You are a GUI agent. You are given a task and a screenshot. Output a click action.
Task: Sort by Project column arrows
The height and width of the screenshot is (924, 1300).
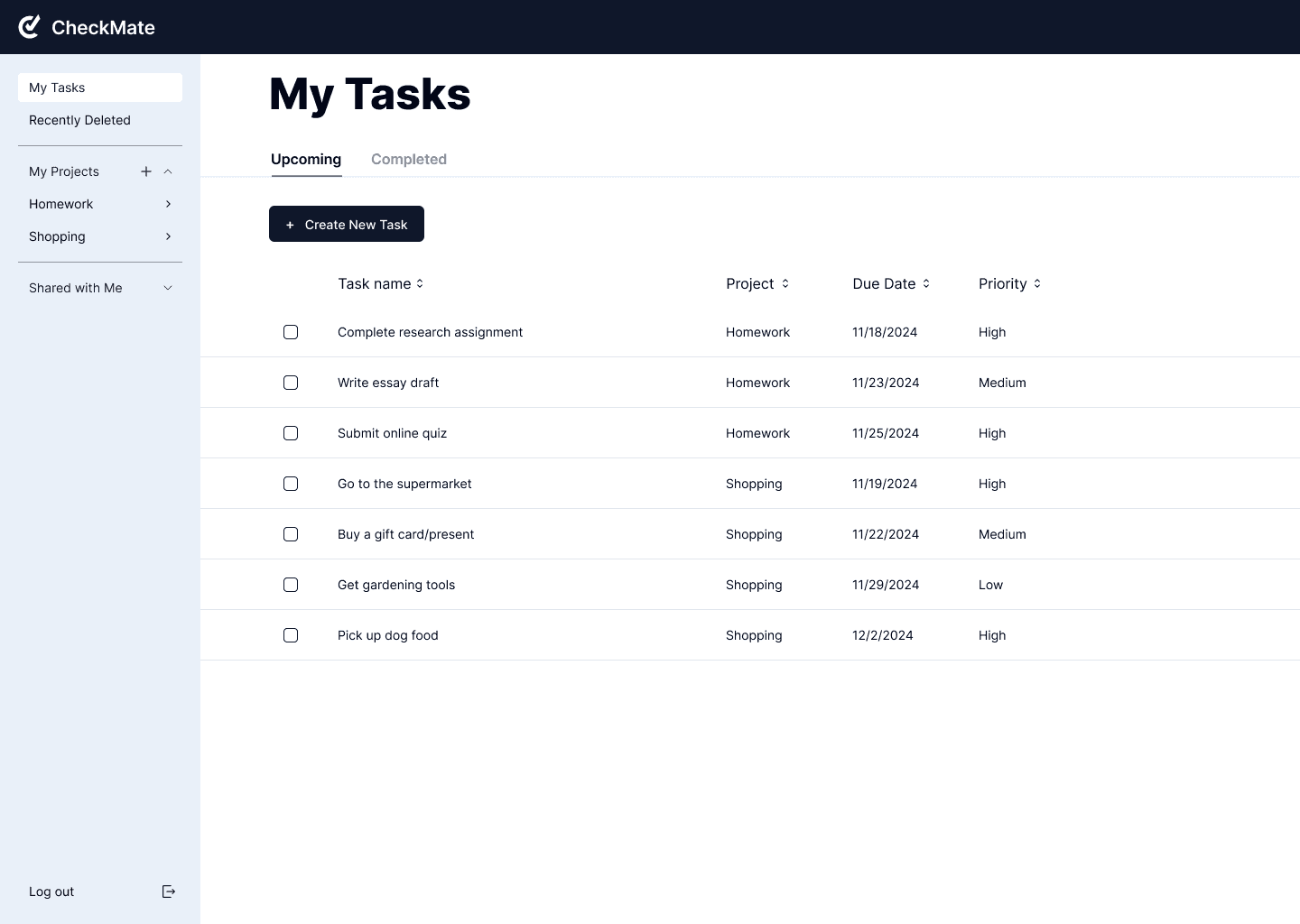(x=785, y=283)
